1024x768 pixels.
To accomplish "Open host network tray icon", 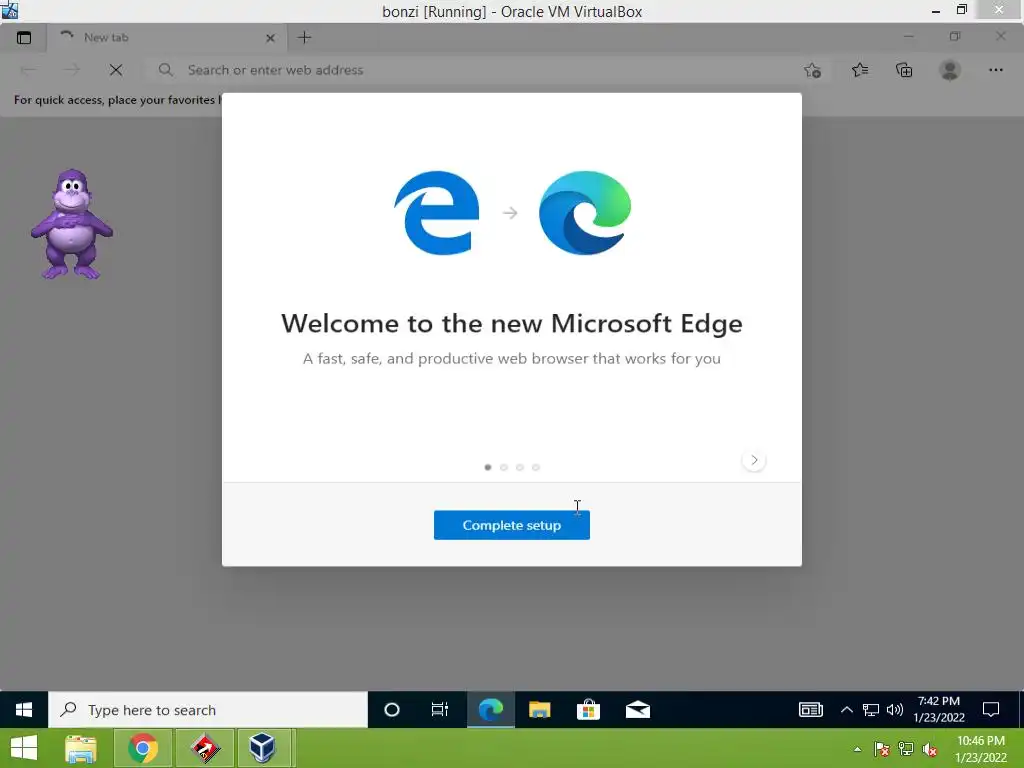I will click(x=906, y=750).
